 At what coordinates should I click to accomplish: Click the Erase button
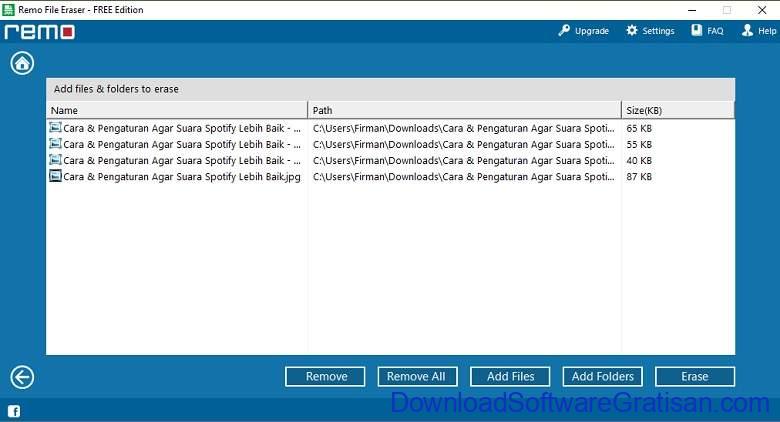click(695, 377)
